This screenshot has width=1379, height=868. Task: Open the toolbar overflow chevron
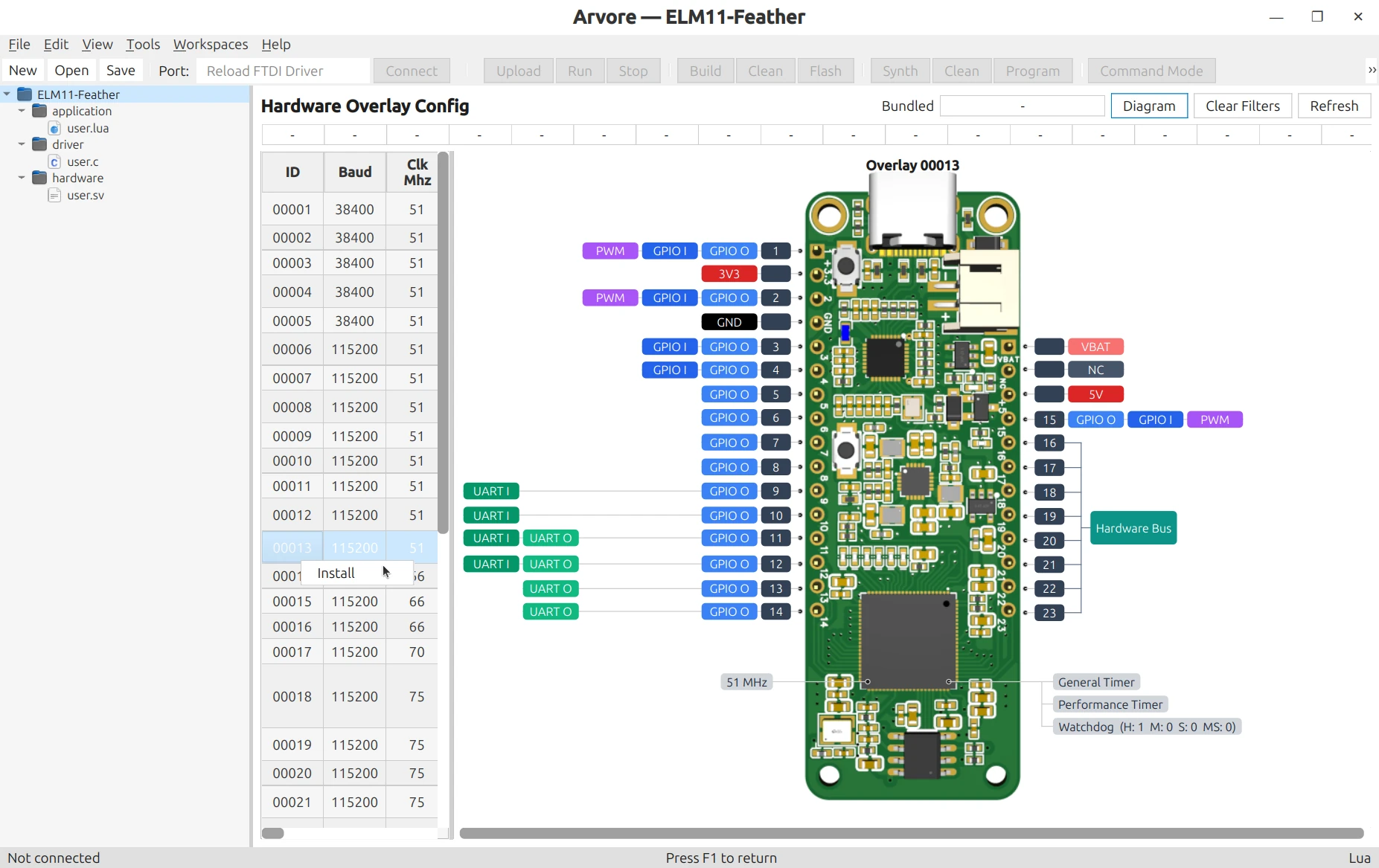point(1372,70)
